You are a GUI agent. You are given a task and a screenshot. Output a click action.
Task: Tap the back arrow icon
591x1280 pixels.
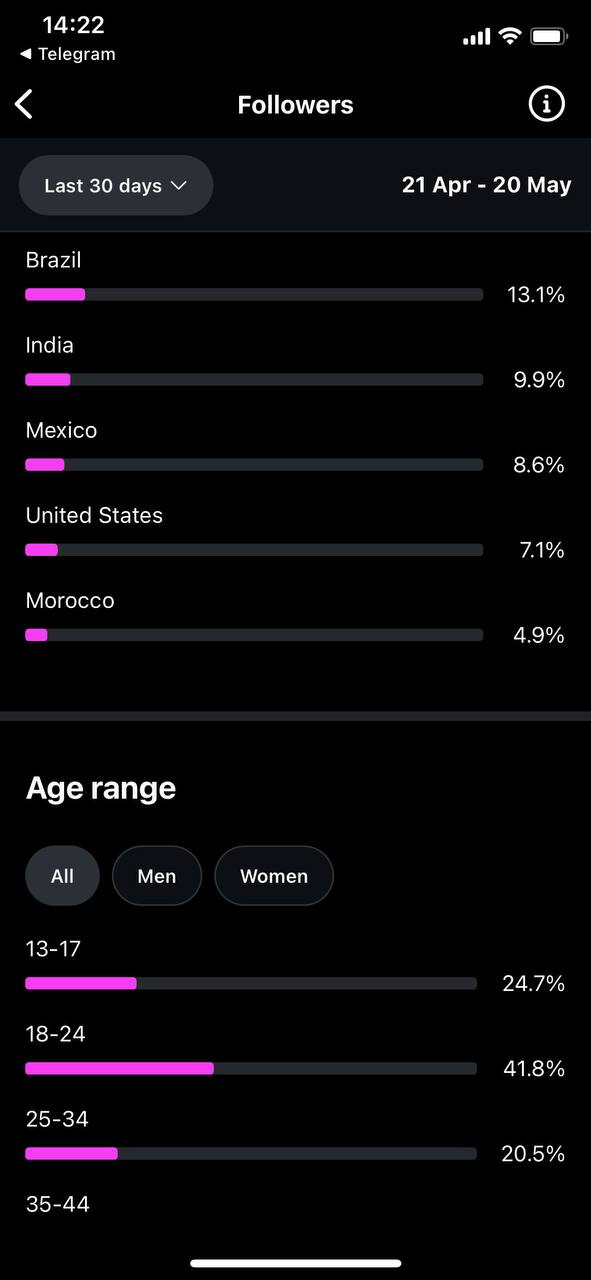[25, 104]
